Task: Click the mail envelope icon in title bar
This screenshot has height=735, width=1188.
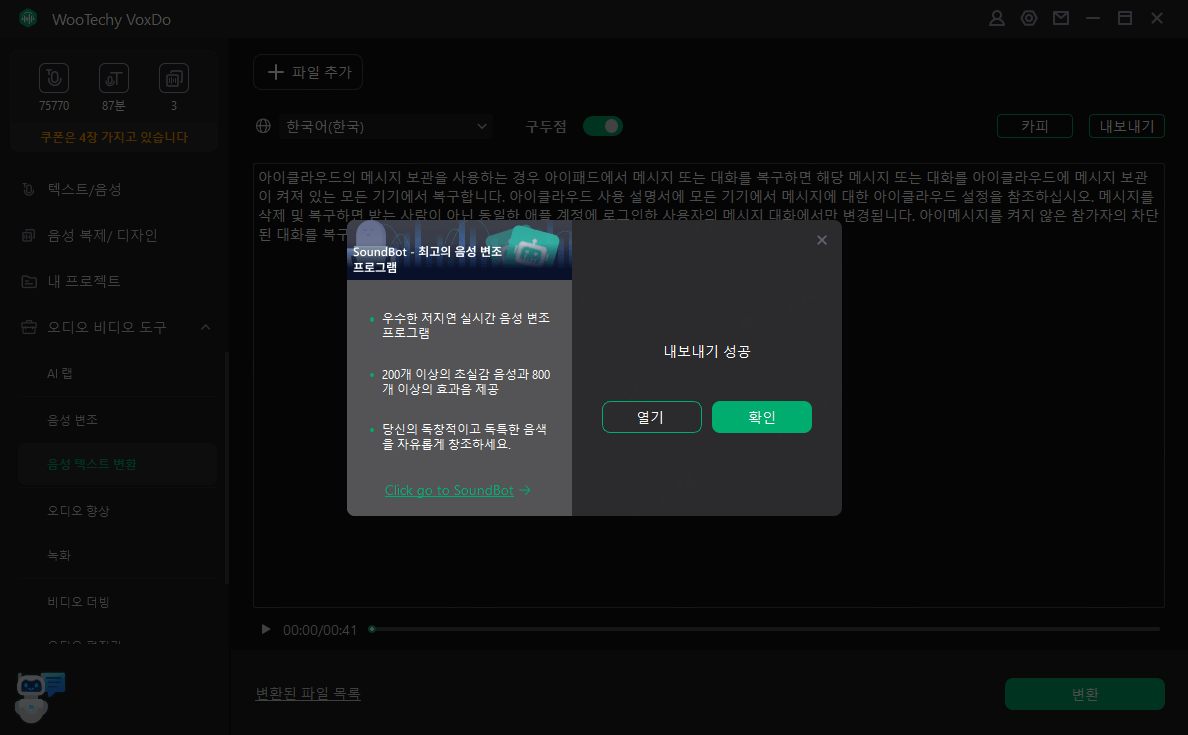Action: [1060, 17]
